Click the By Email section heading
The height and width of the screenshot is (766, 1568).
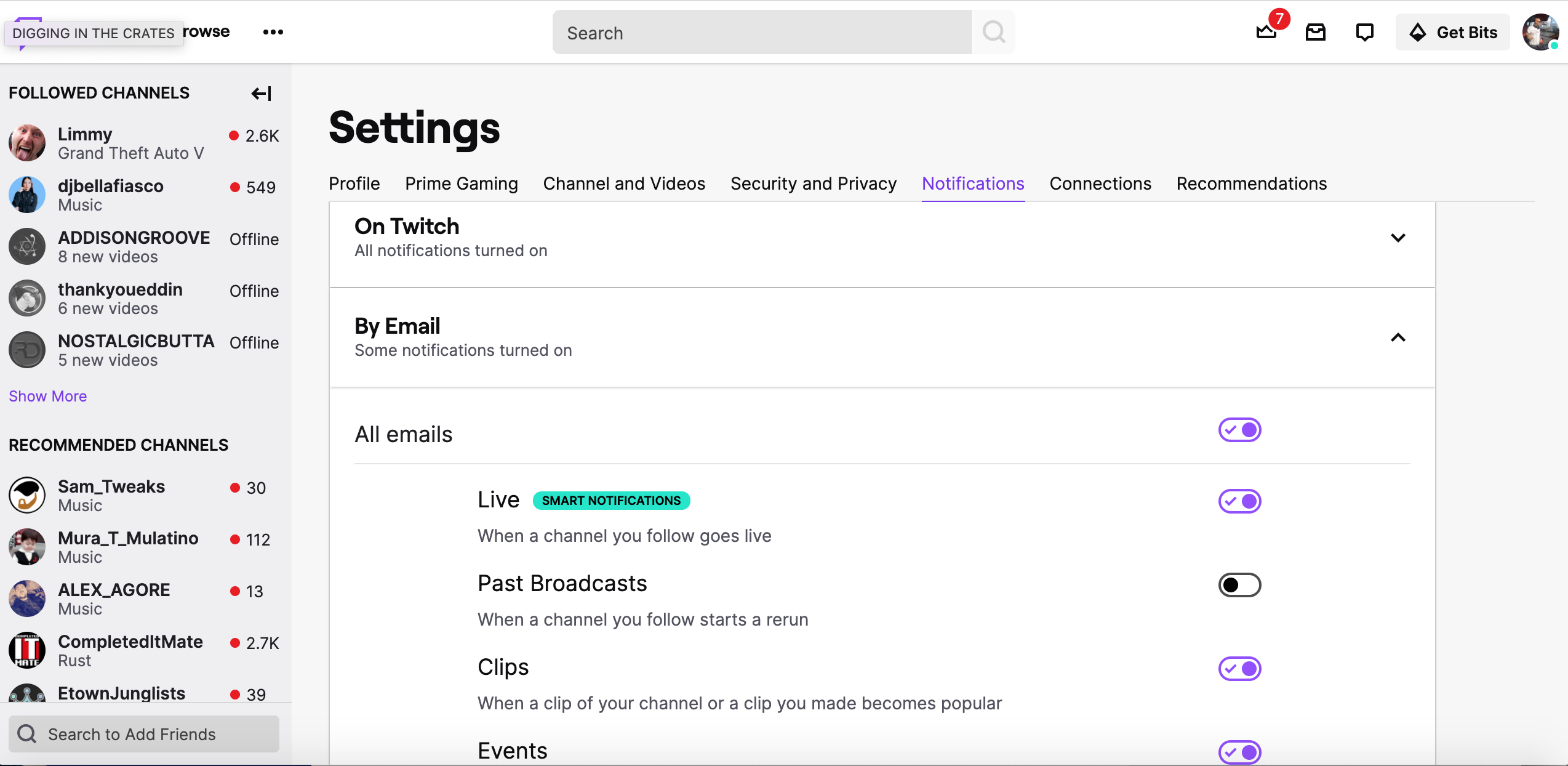click(397, 326)
